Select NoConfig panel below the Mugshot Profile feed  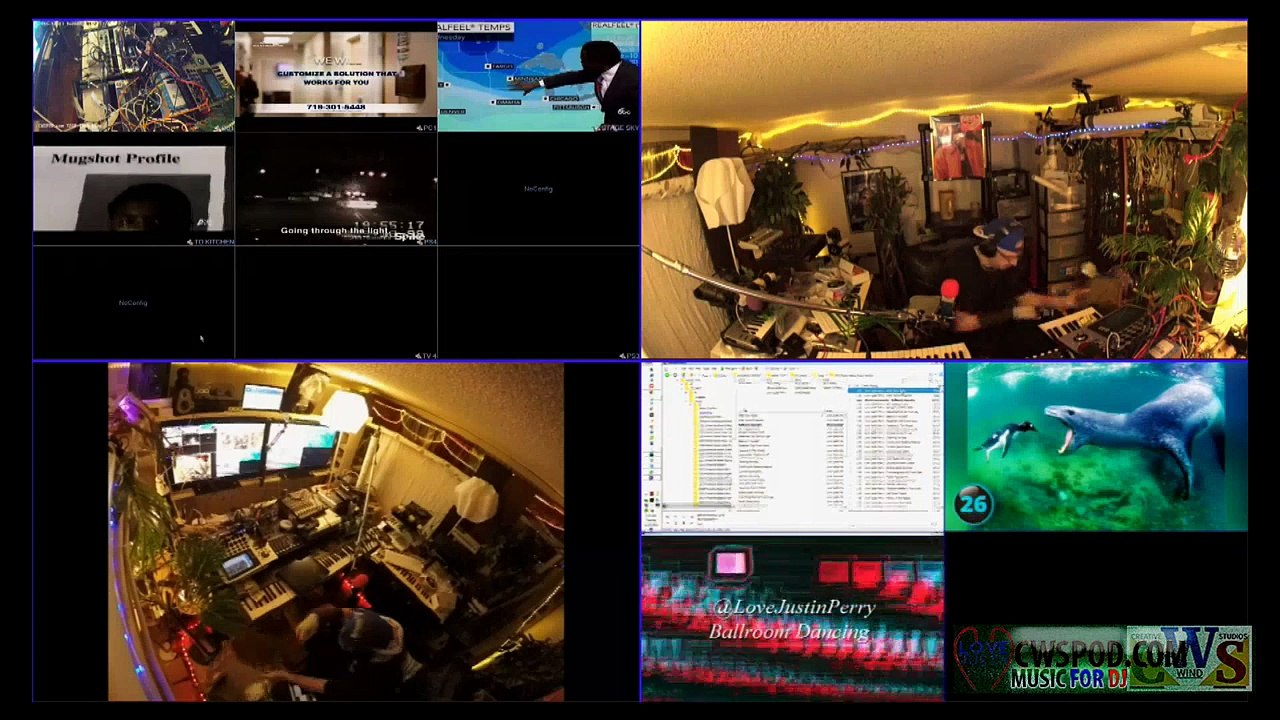click(x=134, y=303)
